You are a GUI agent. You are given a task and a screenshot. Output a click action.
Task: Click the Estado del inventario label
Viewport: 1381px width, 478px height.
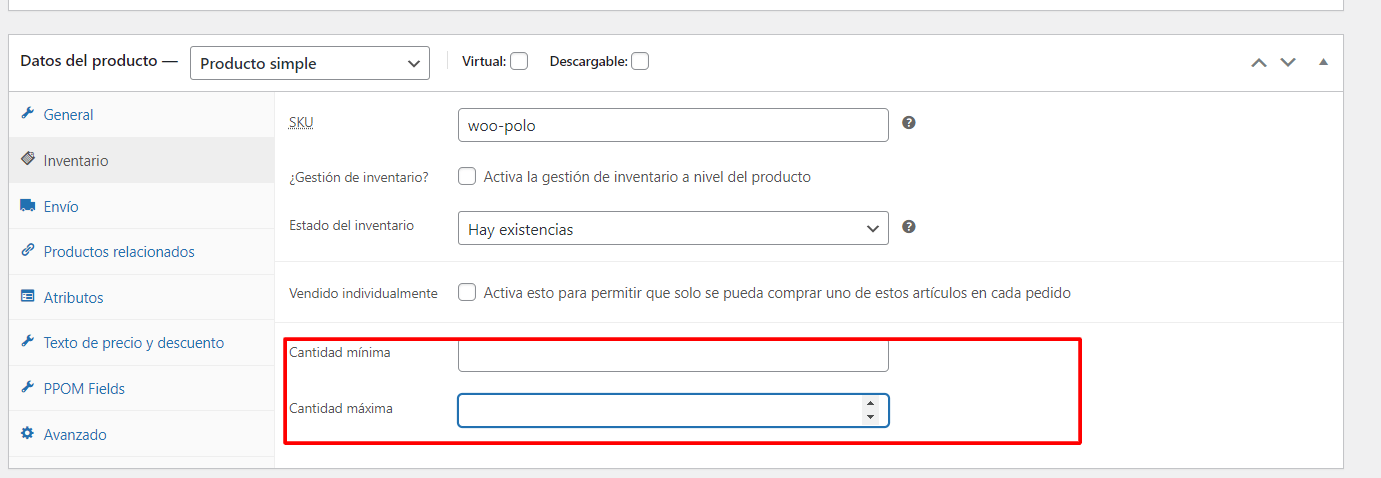tap(351, 226)
